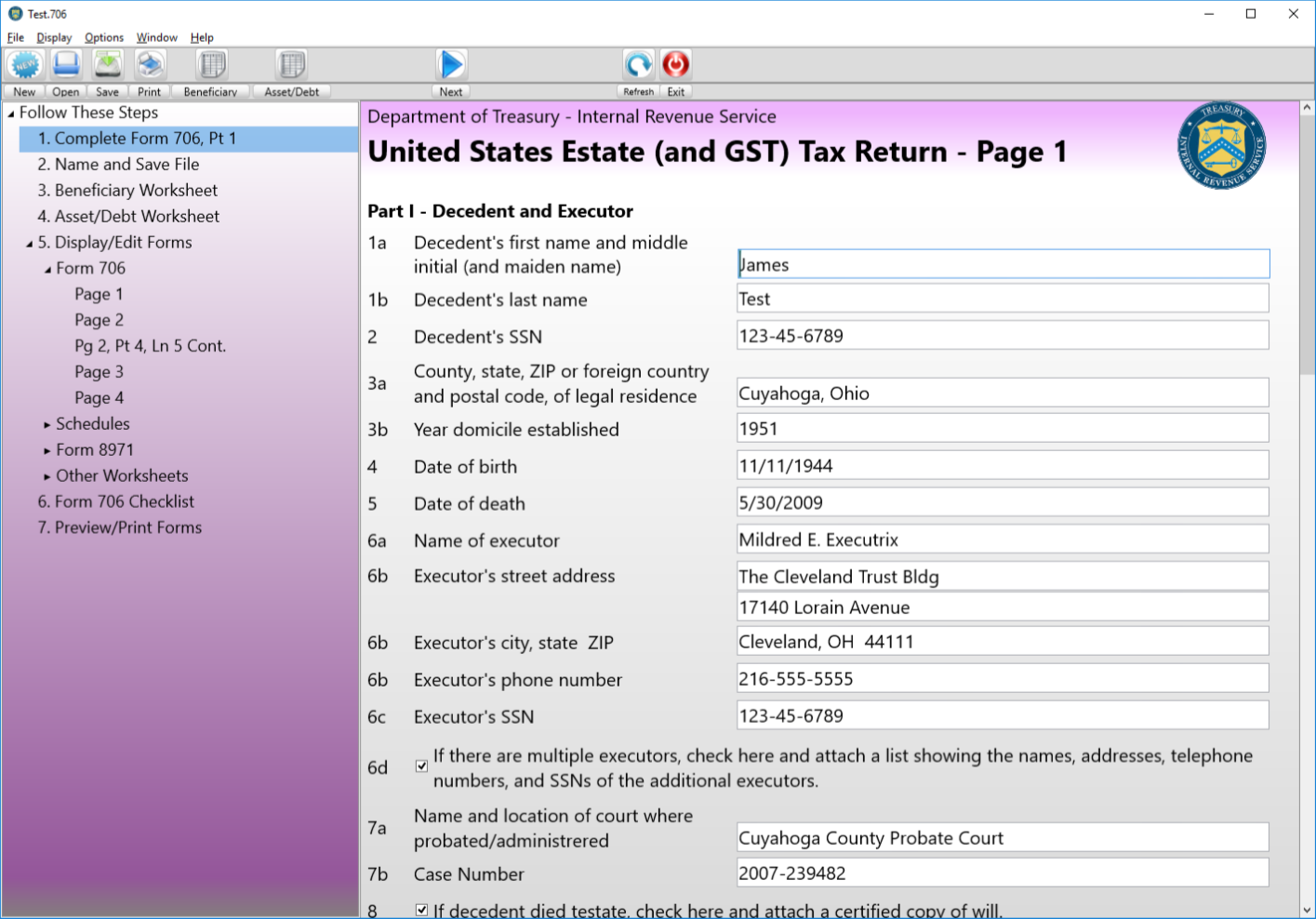
Task: Open the Help menu
Action: coord(202,37)
